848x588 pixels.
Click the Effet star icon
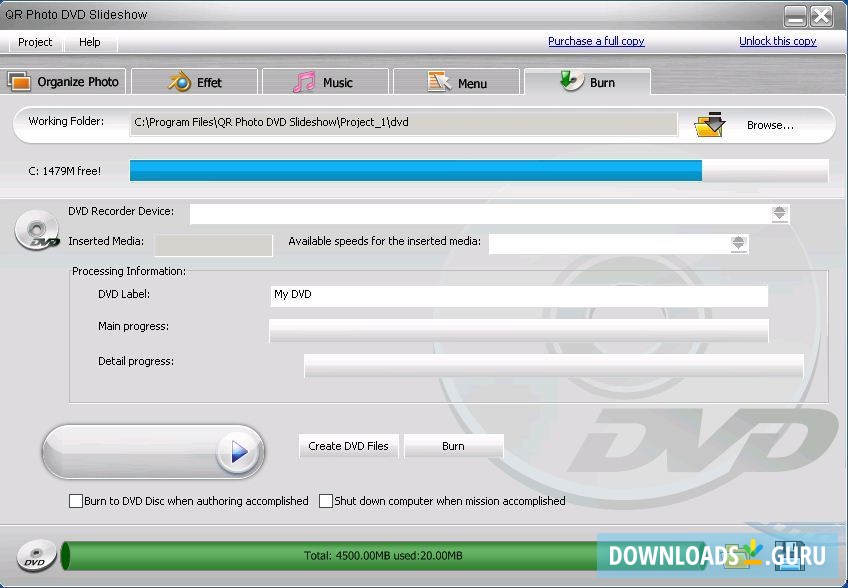click(x=180, y=82)
